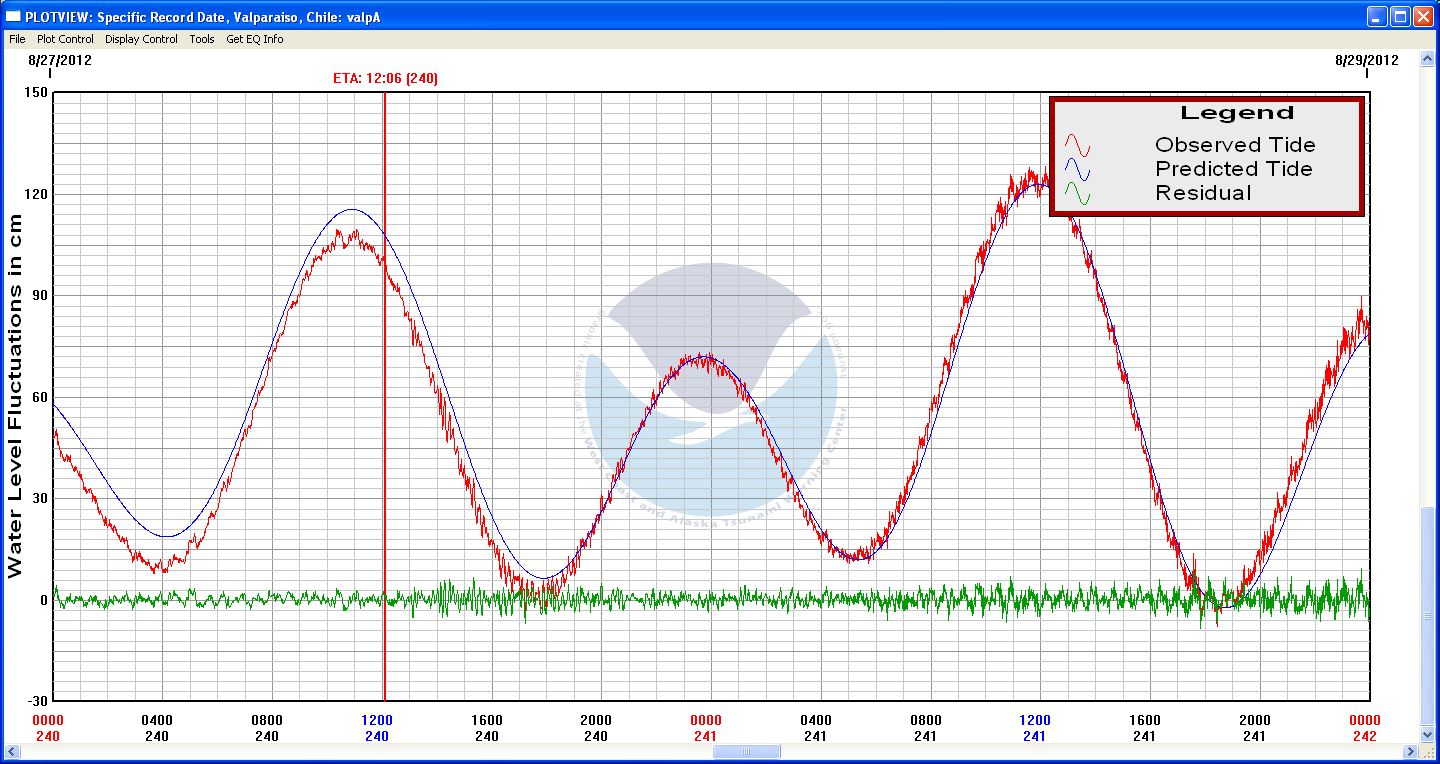Click the blue 1200 241 time axis label
Viewport: 1440px width, 764px height.
click(1034, 727)
